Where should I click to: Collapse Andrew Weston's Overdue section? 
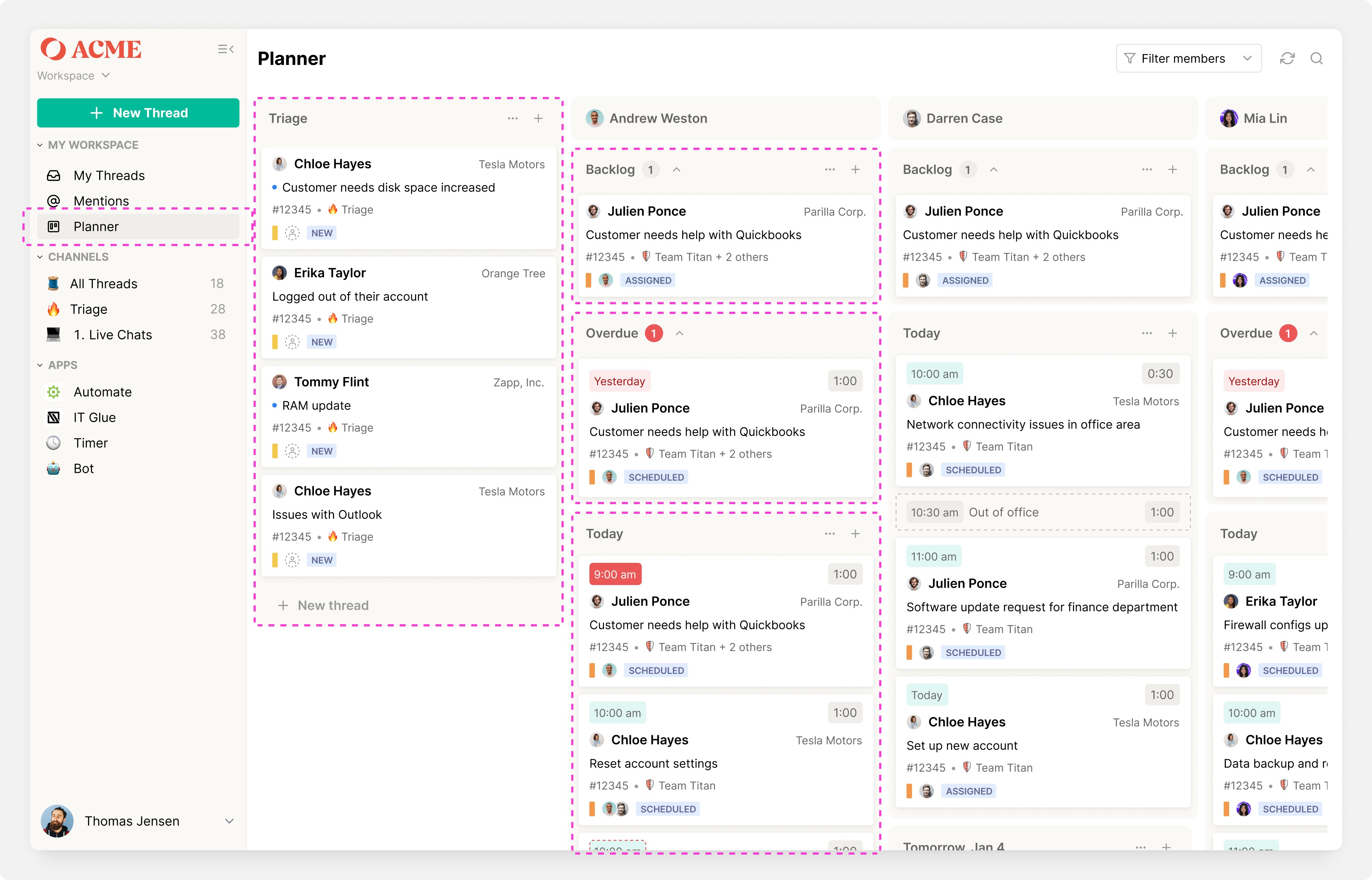680,333
